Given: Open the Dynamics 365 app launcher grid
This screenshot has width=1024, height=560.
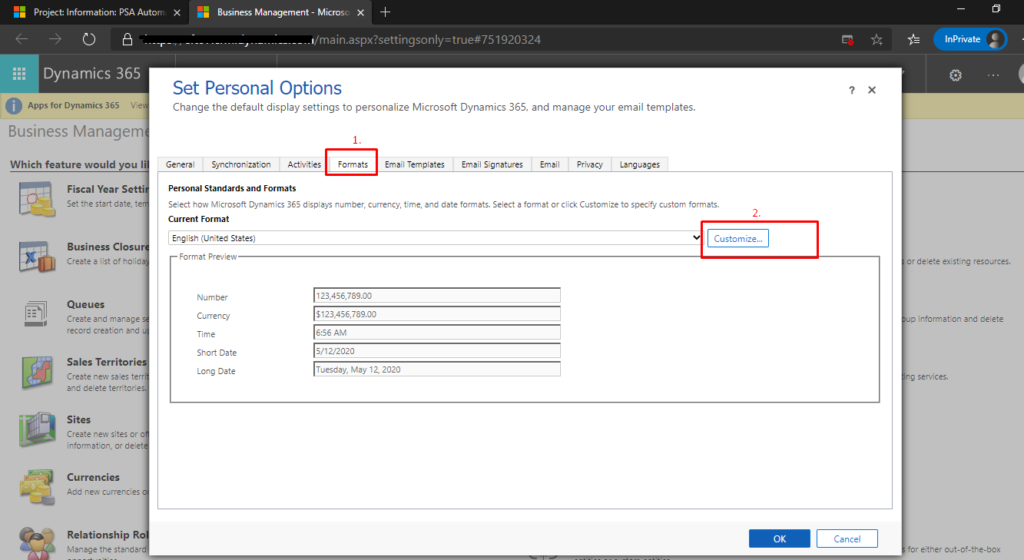Looking at the screenshot, I should click(19, 74).
